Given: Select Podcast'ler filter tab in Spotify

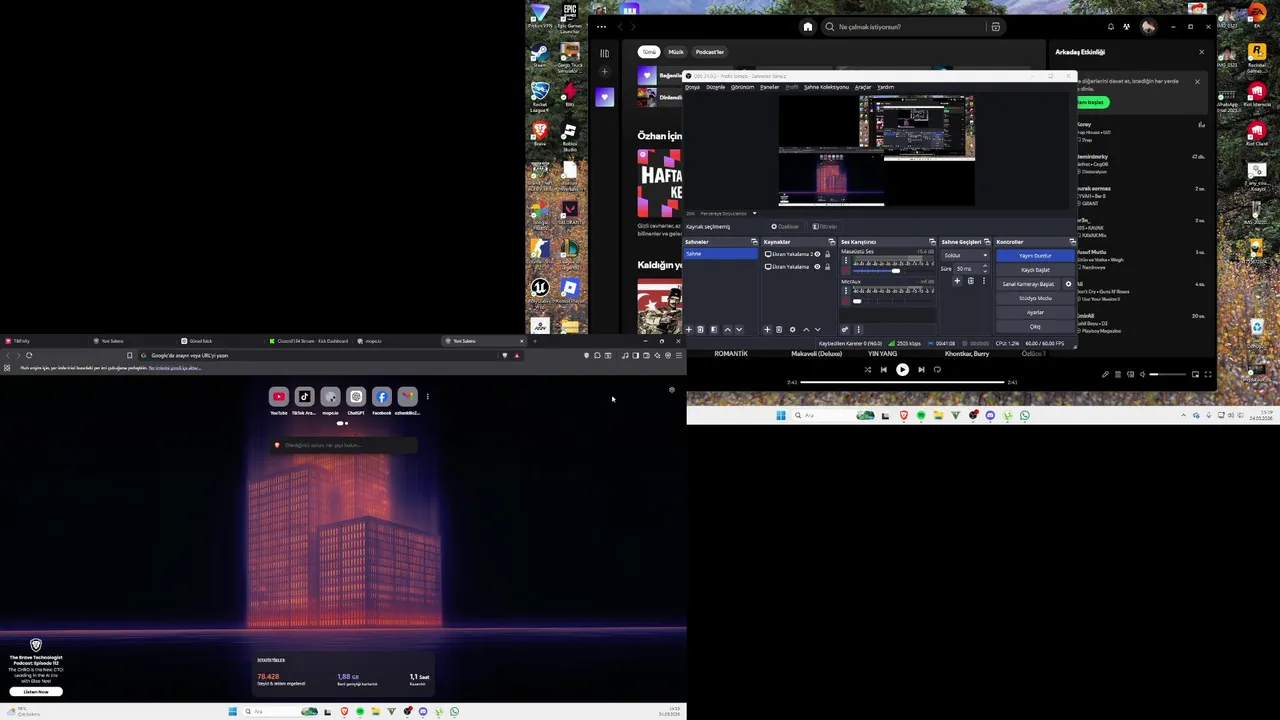Looking at the screenshot, I should [710, 52].
